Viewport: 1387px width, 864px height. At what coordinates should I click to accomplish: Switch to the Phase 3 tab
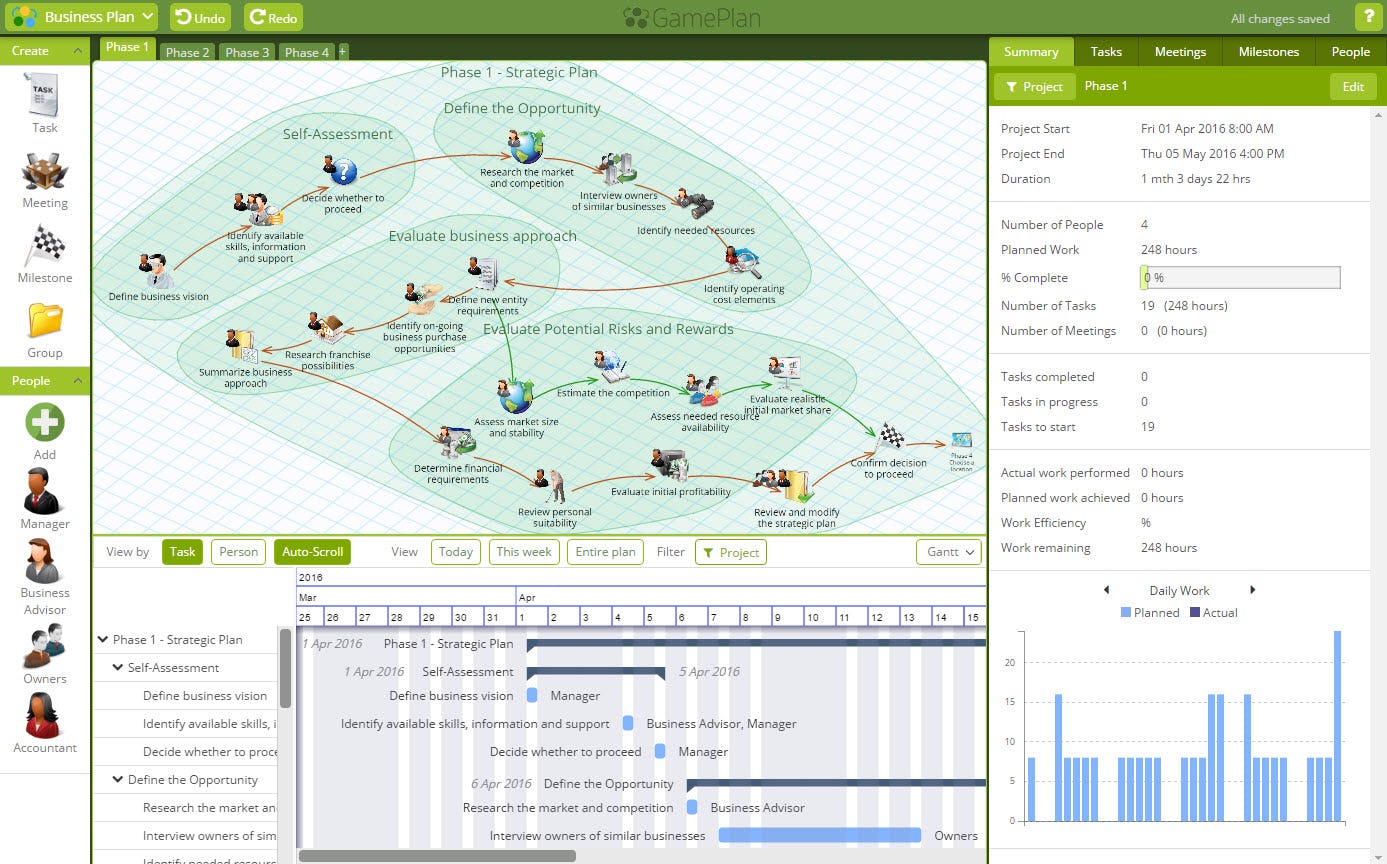[x=246, y=52]
